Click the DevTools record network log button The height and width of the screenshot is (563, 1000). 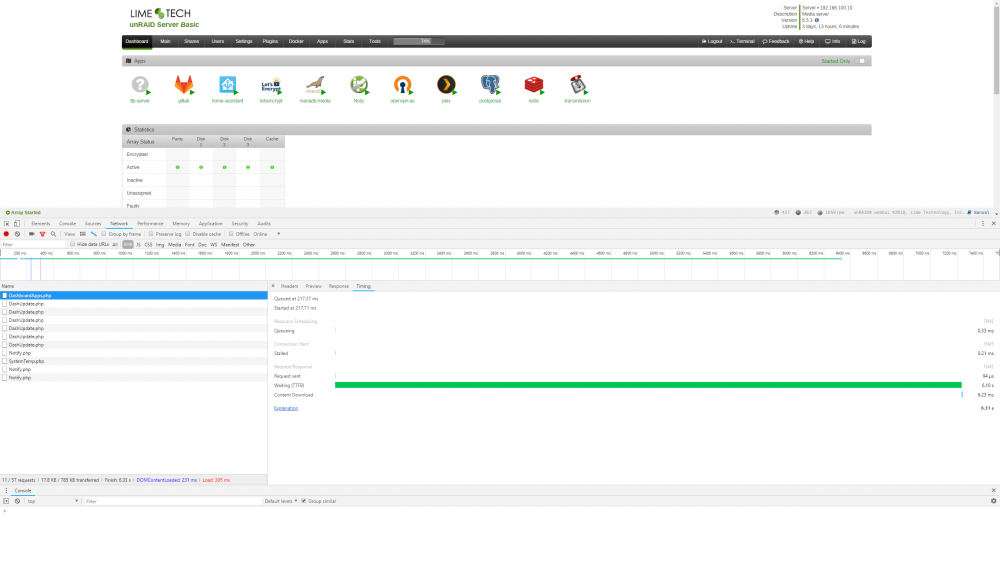tap(6, 234)
